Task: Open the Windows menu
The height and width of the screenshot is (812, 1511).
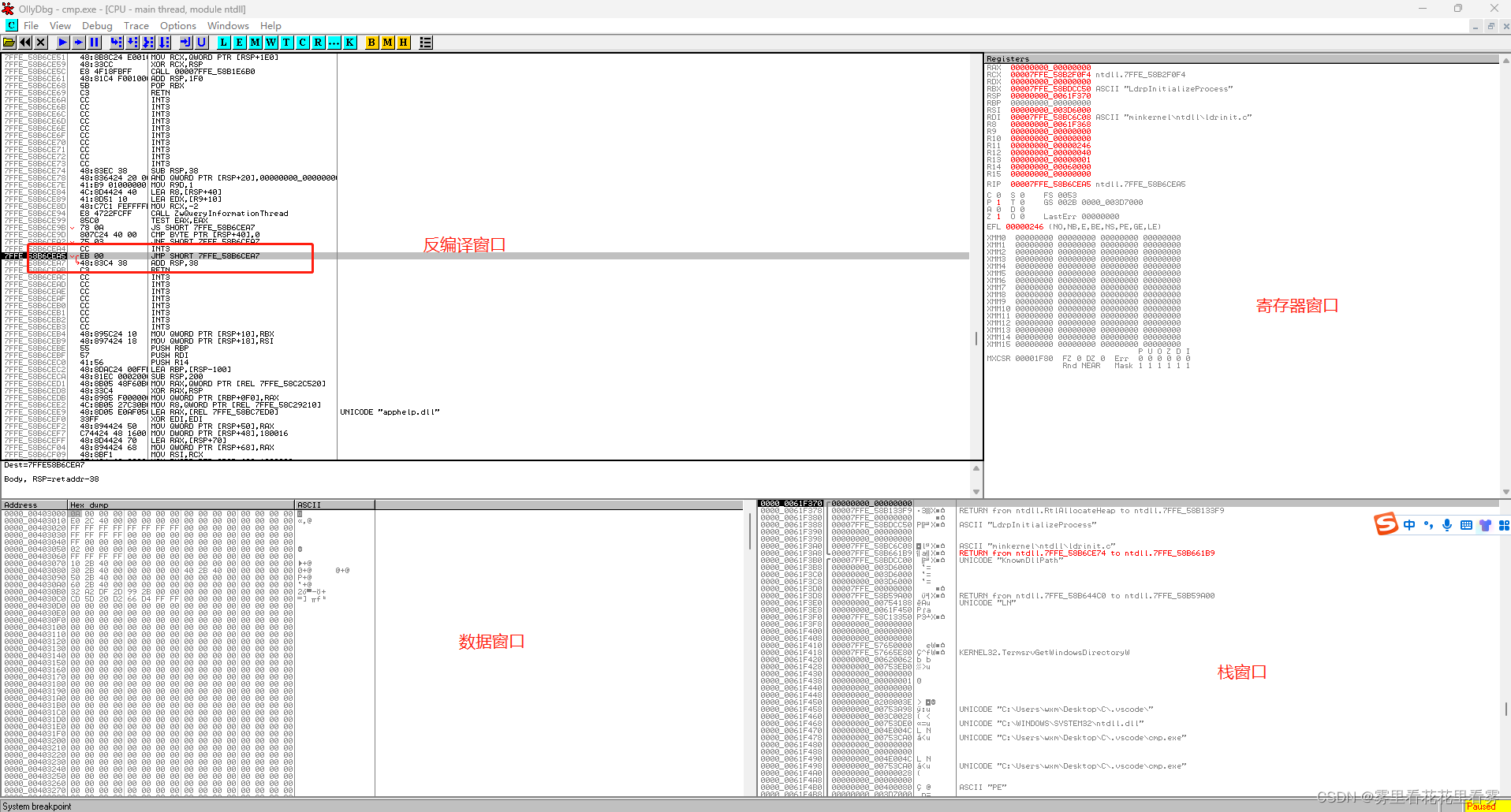Action: tap(228, 26)
